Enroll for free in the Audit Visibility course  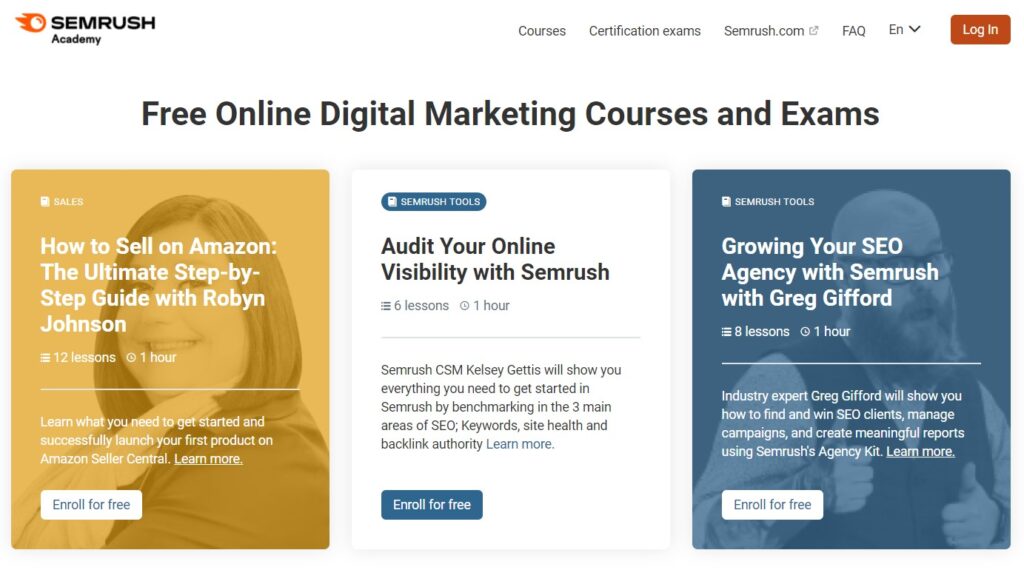[x=432, y=505]
